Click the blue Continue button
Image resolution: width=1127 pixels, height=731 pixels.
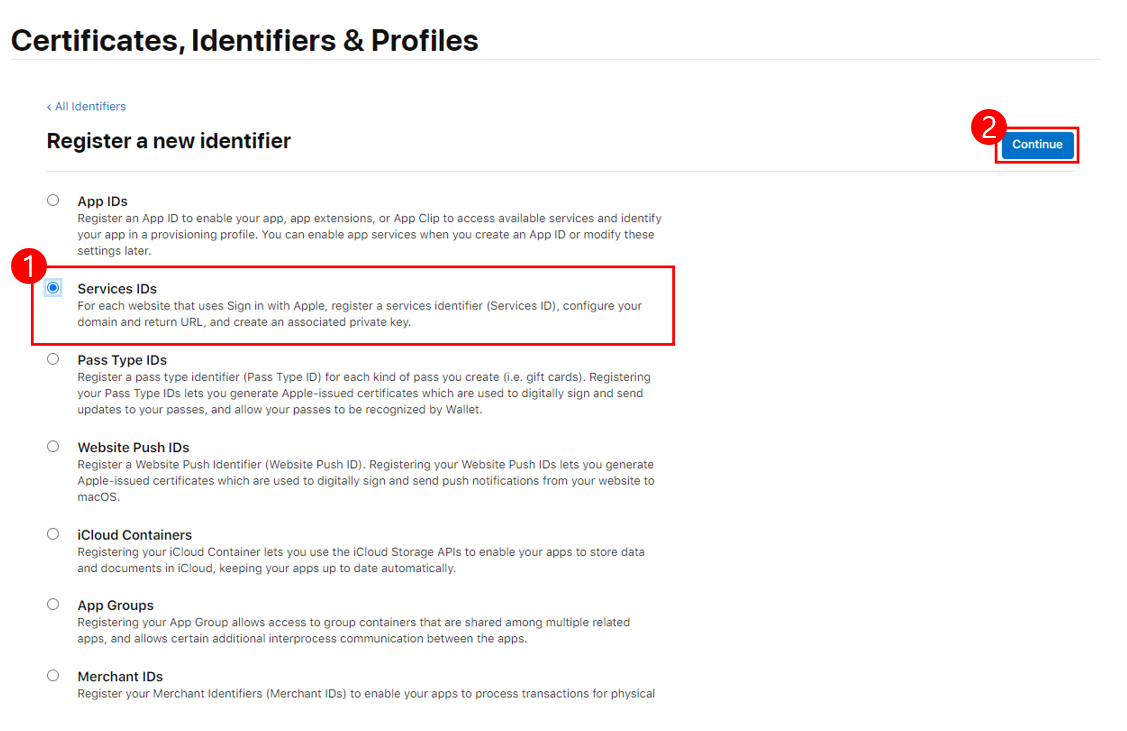coord(1037,144)
